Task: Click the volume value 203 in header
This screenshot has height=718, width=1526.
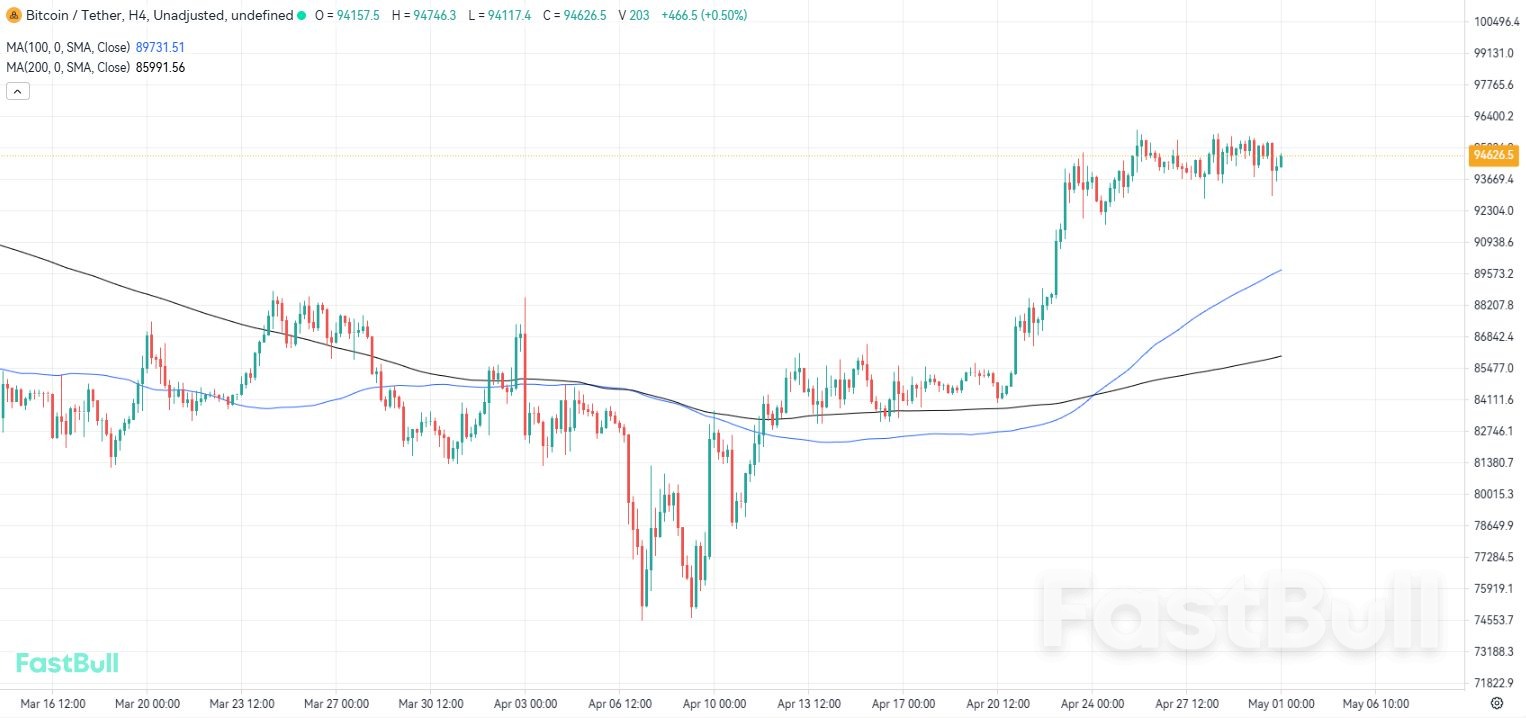Action: [x=640, y=15]
